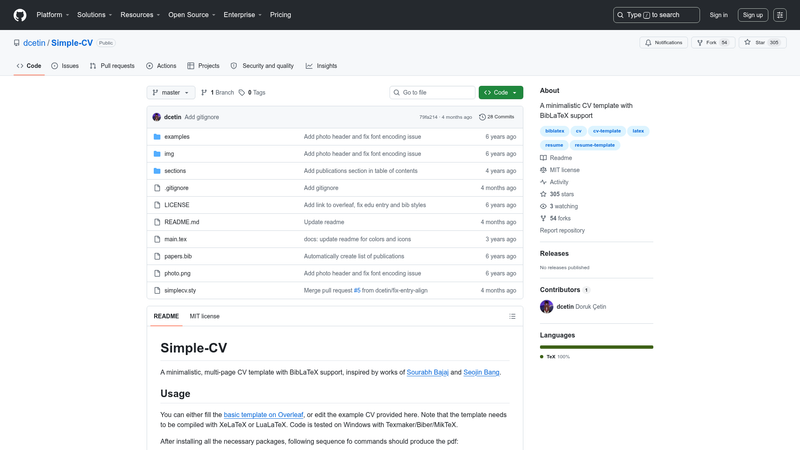This screenshot has width=800, height=450.
Task: Click the biblatex topic tag
Action: tap(555, 131)
